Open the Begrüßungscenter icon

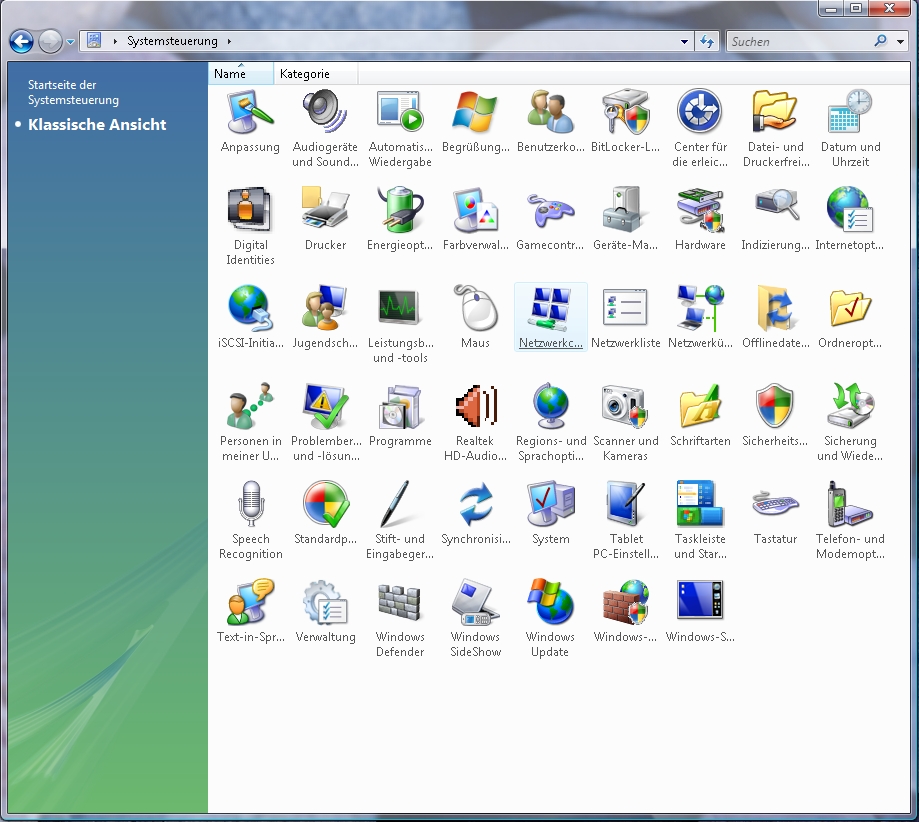pyautogui.click(x=475, y=111)
